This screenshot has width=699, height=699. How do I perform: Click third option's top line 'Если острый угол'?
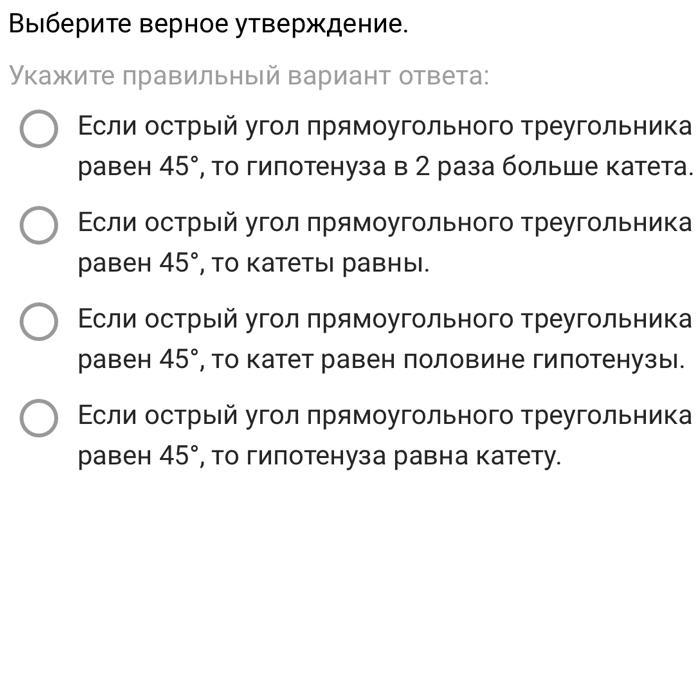pyautogui.click(x=189, y=320)
